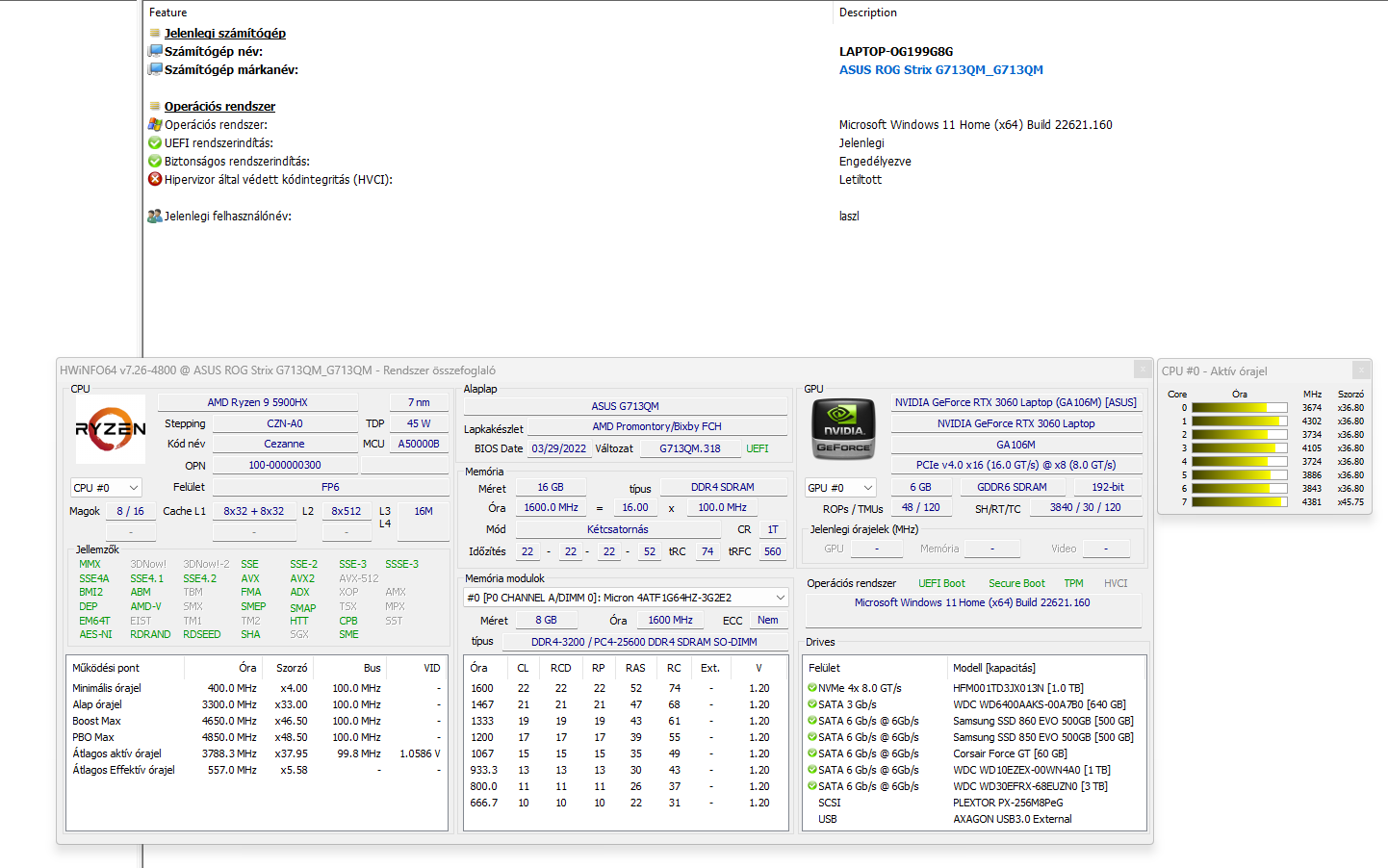Click the NVIDIA GeForce RTX 3060 Laptop (GA106M) [ASUS] field
The width and height of the screenshot is (1388, 868).
1015,402
